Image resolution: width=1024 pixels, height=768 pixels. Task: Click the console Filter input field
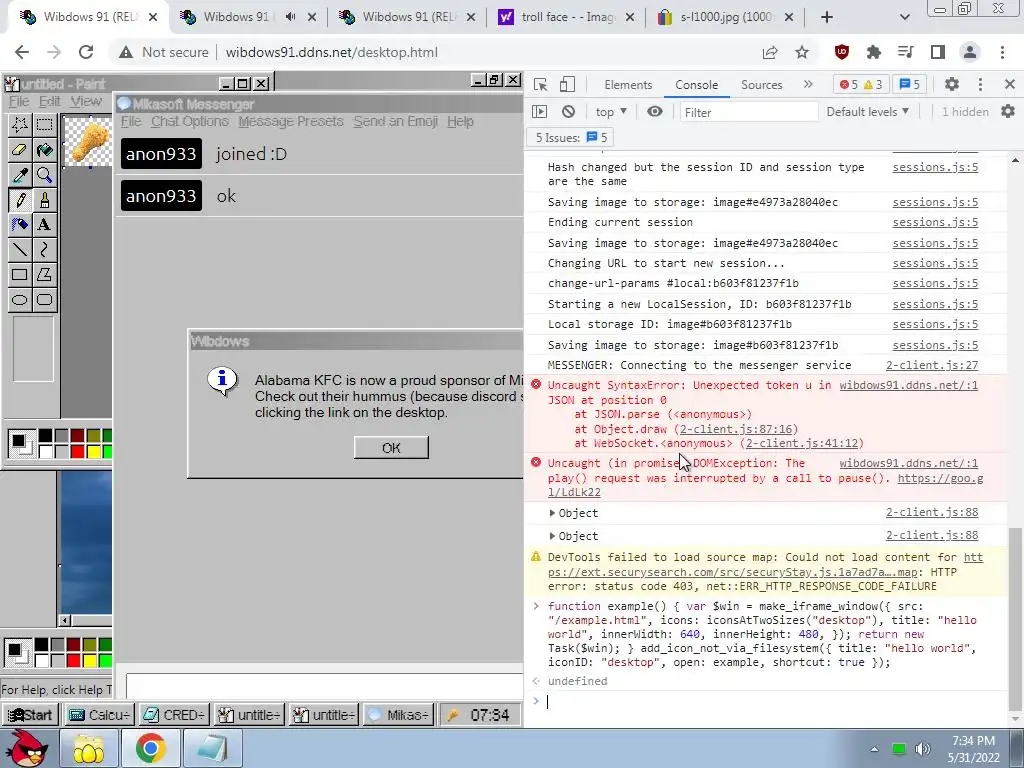click(748, 112)
